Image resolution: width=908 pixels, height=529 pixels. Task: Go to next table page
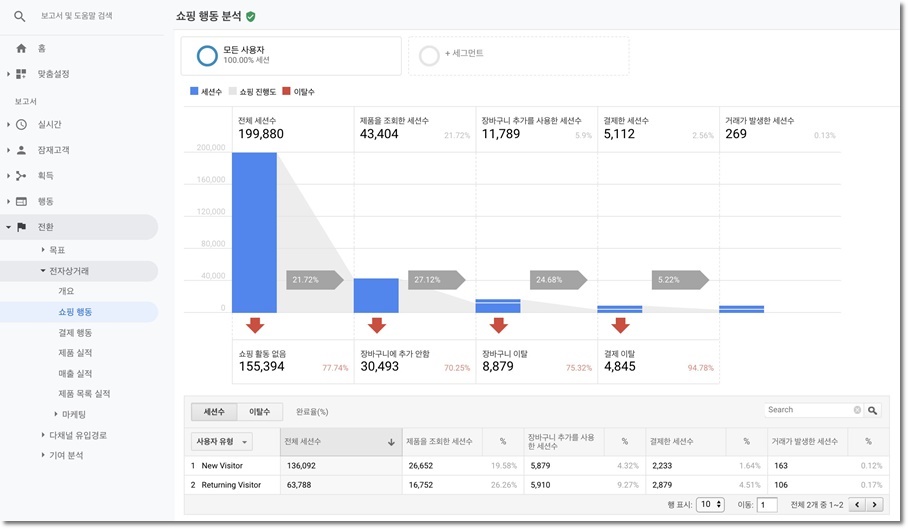874,505
